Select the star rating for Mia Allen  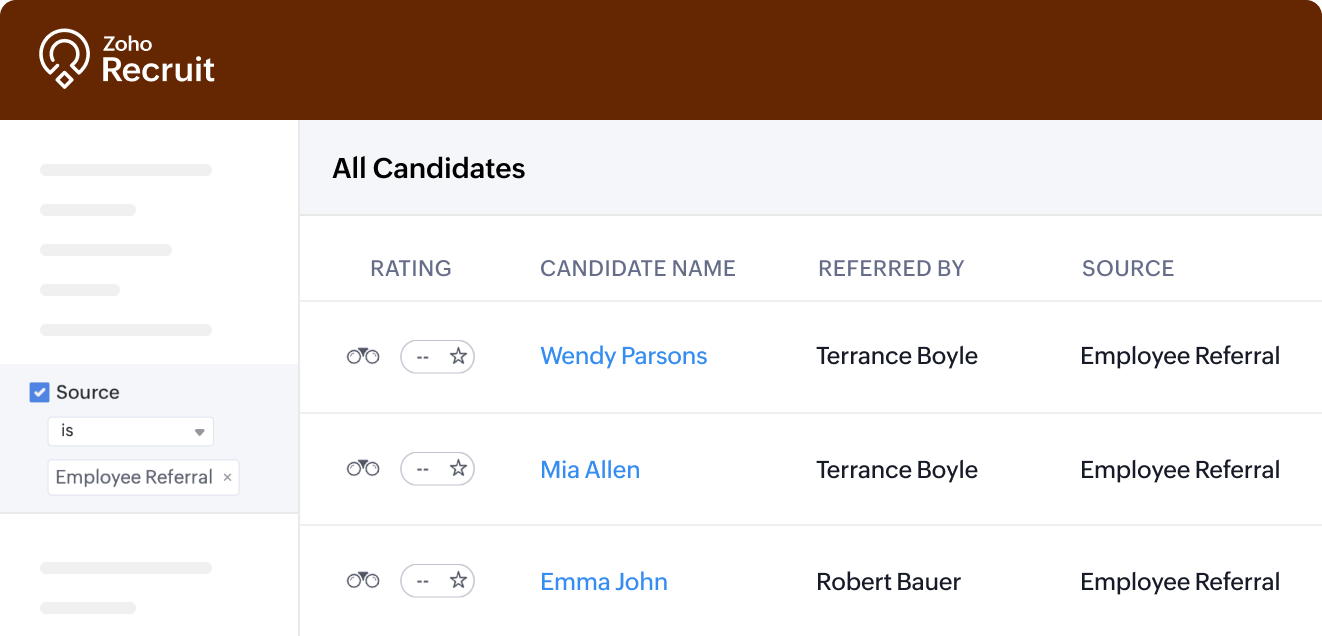pyautogui.click(x=458, y=468)
